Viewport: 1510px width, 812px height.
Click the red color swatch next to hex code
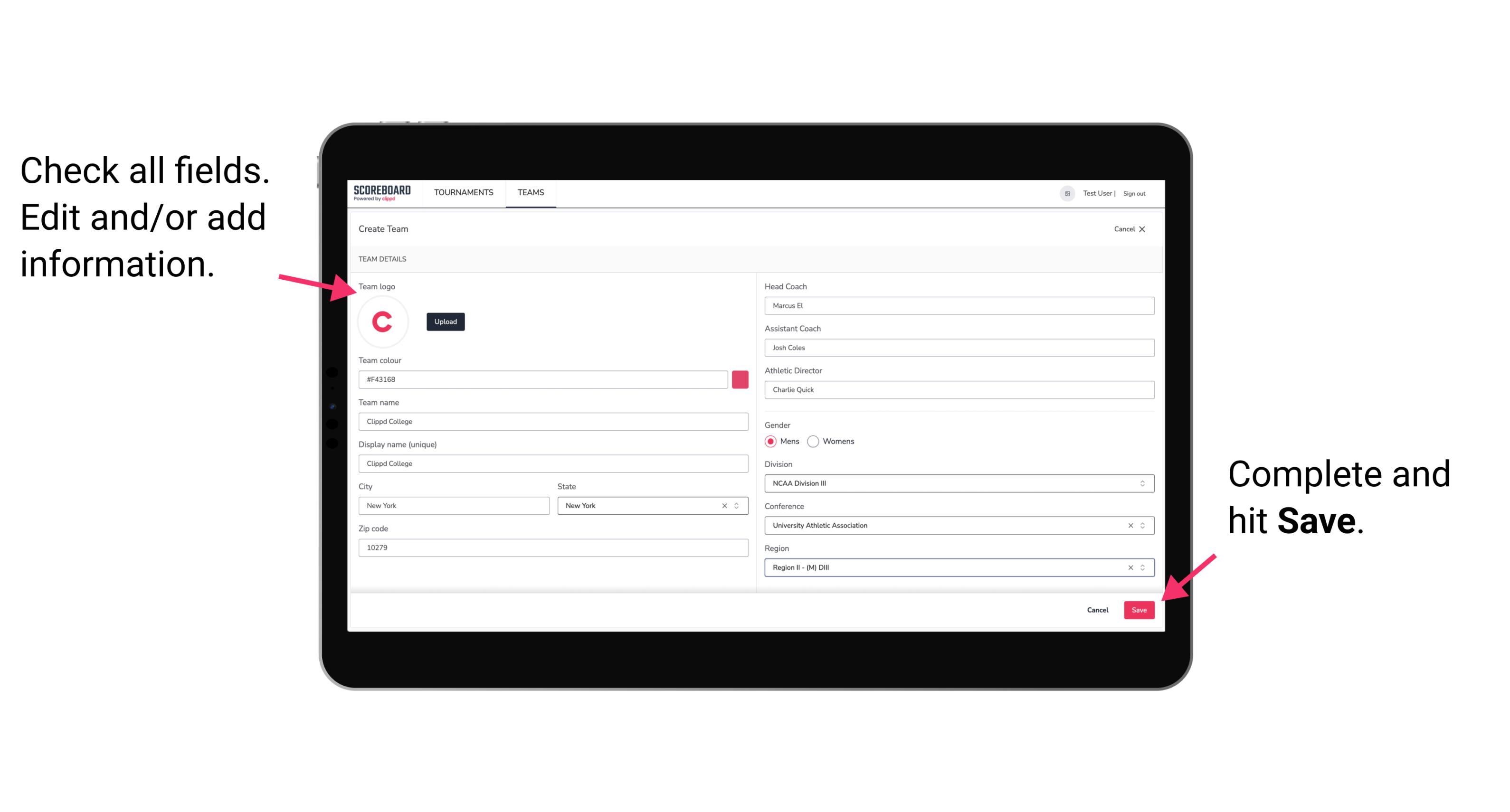tap(741, 379)
